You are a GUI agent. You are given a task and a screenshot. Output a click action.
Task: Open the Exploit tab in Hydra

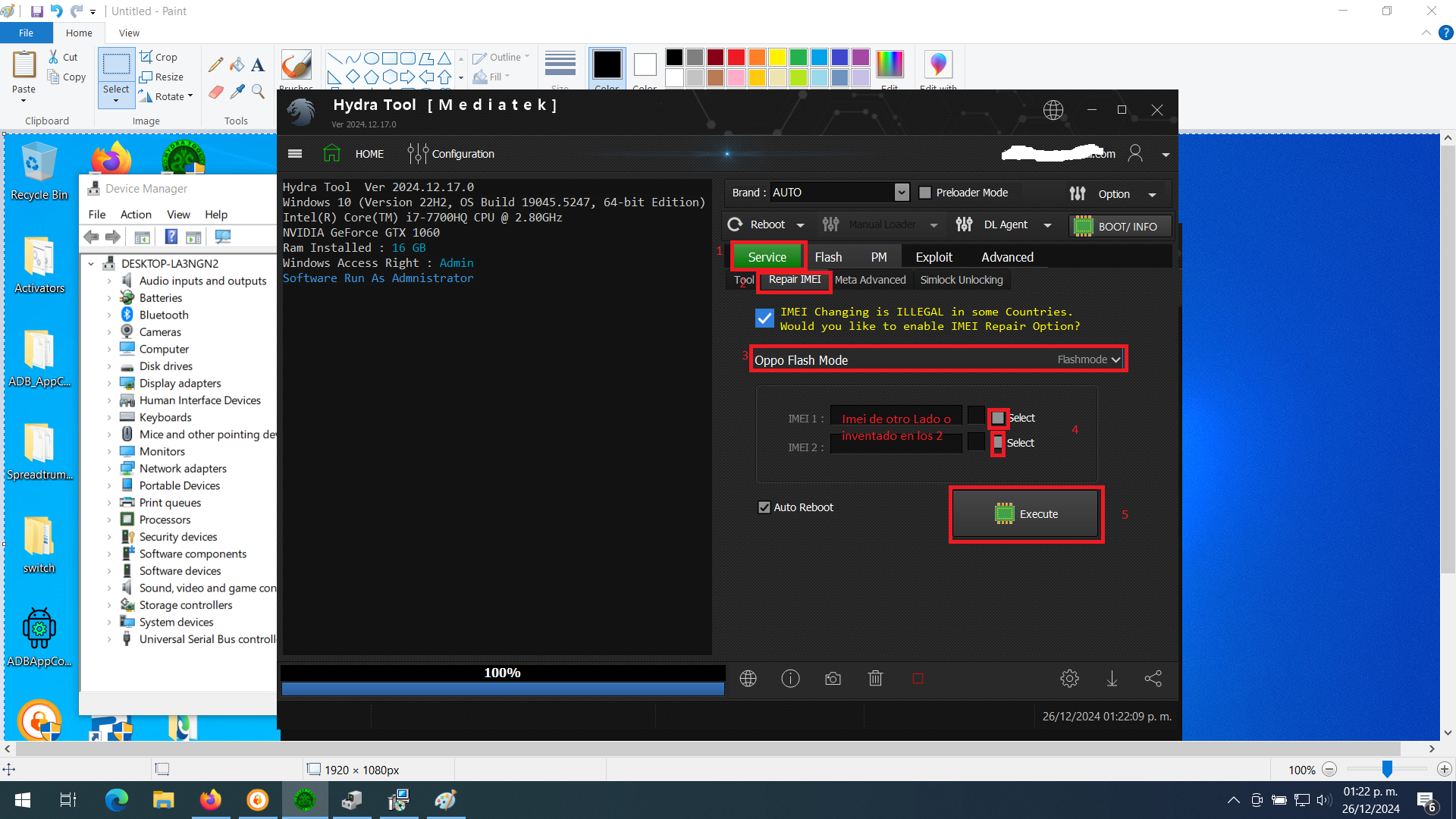(934, 257)
